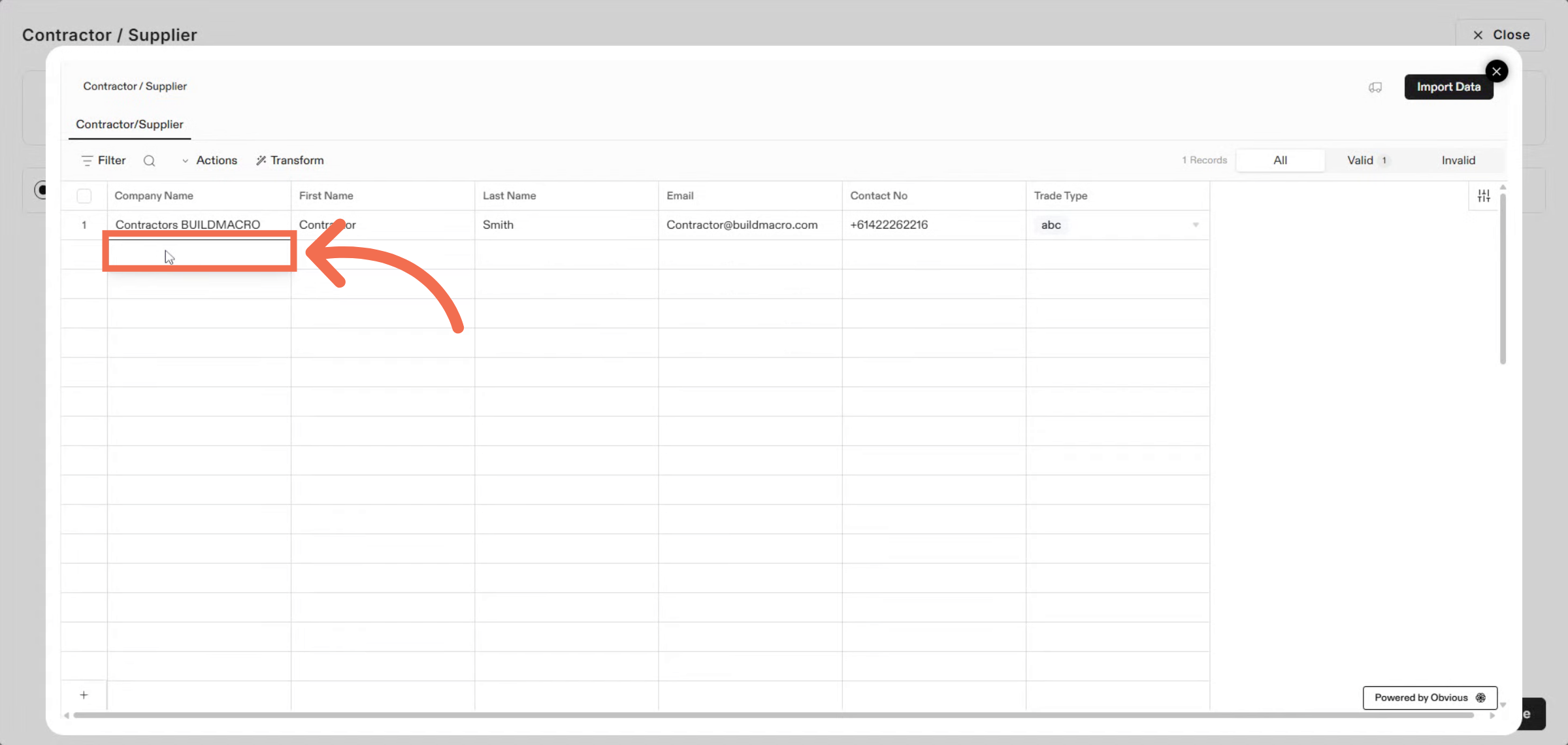Click the Close button at top right

point(1500,35)
